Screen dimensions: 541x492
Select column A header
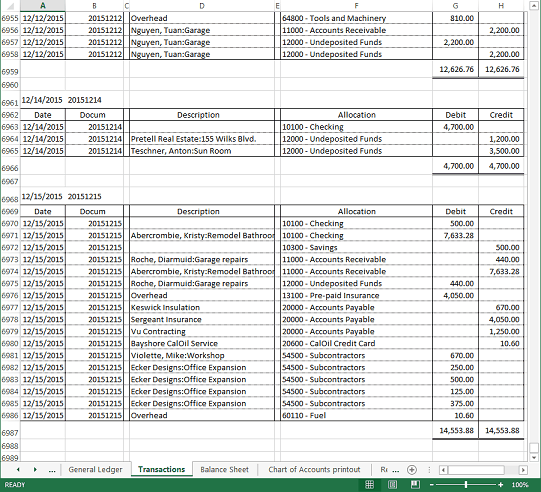point(43,6)
